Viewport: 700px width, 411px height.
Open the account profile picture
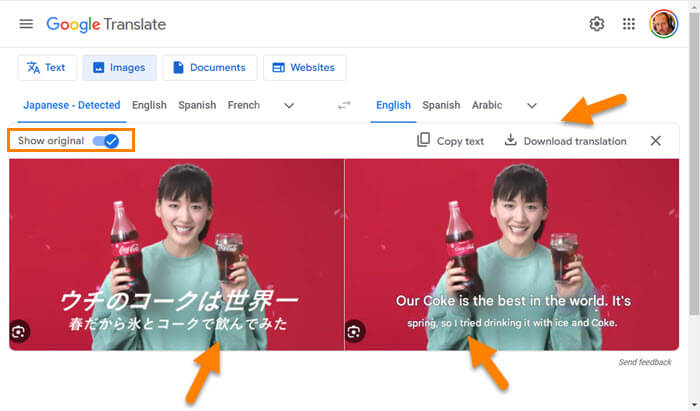coord(663,24)
